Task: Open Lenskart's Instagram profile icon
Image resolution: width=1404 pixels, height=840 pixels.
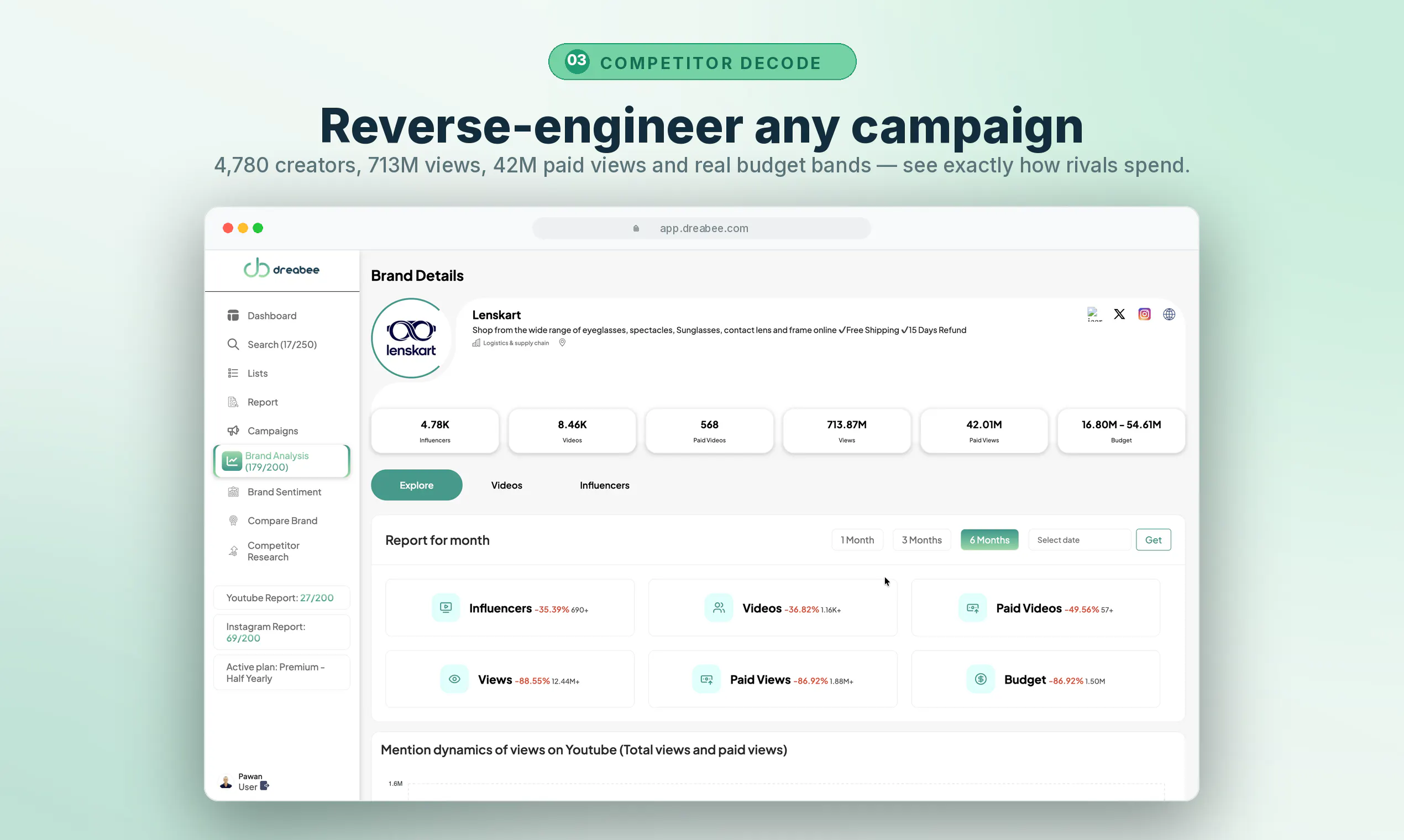Action: click(x=1144, y=314)
